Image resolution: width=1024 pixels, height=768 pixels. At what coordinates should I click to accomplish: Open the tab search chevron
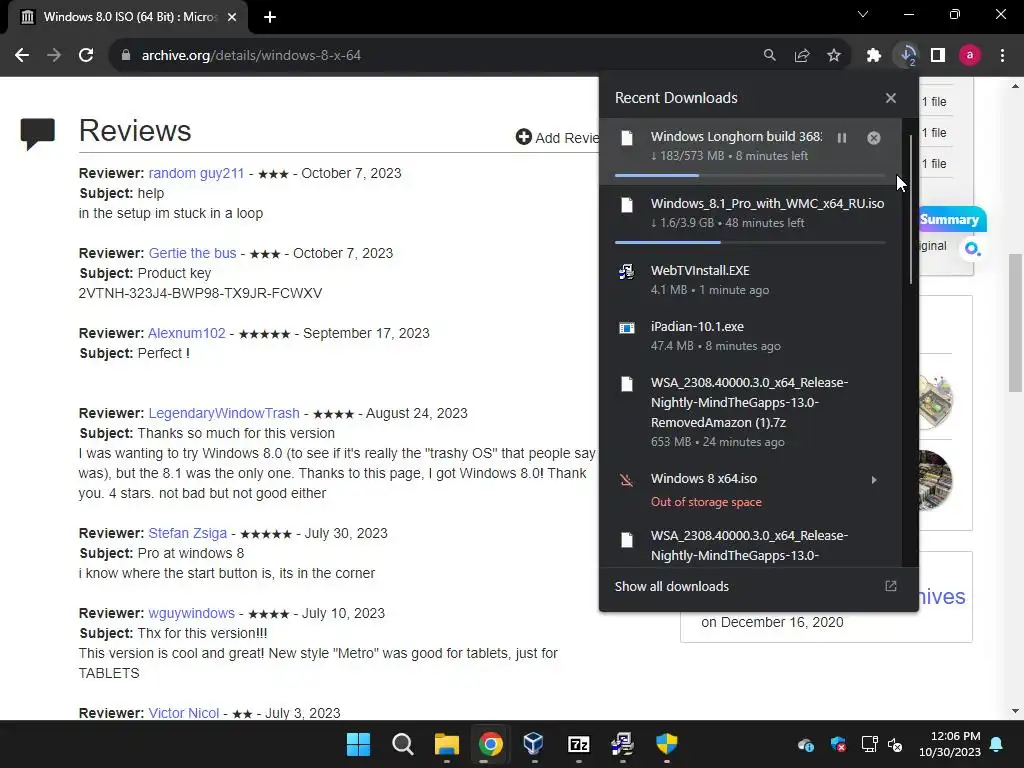[863, 14]
